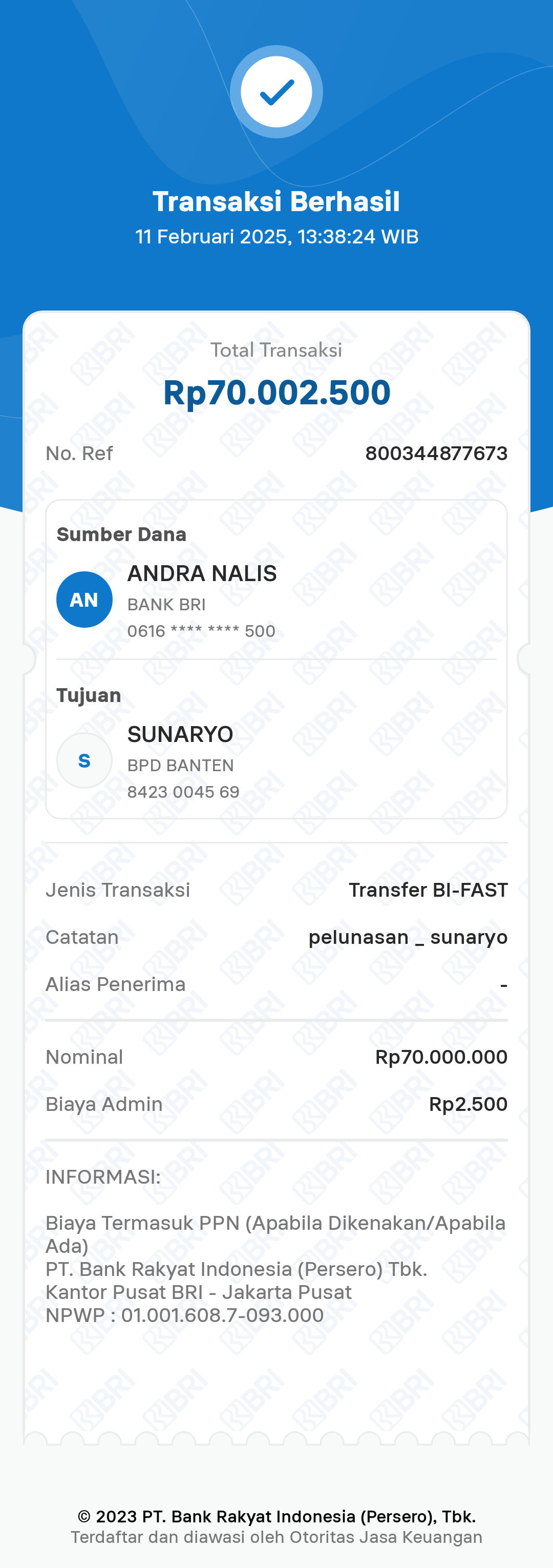Select reference number 800344877673
This screenshot has width=553, height=1568.
coord(436,453)
